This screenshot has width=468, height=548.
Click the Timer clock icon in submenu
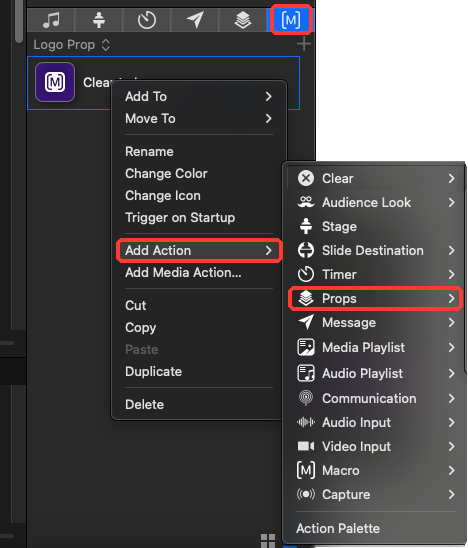pyautogui.click(x=306, y=274)
